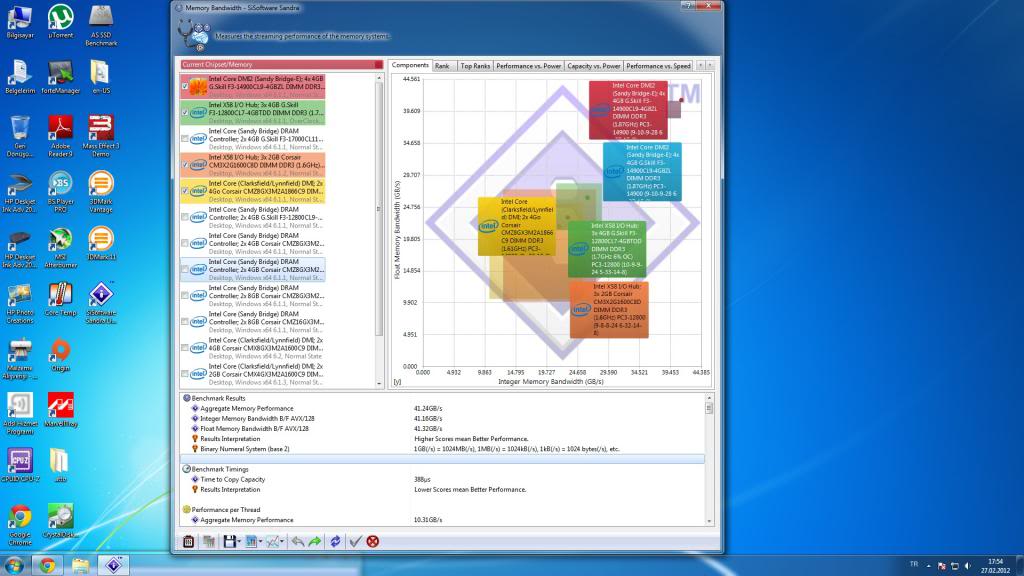
Task: Open the line graph icon dropdown arrow
Action: pyautogui.click(x=282, y=541)
